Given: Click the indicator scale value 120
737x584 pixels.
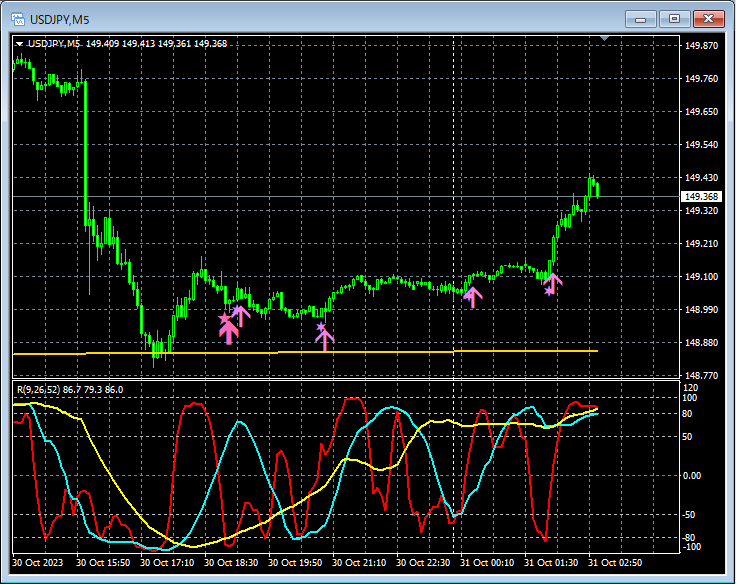Looking at the screenshot, I should [690, 388].
